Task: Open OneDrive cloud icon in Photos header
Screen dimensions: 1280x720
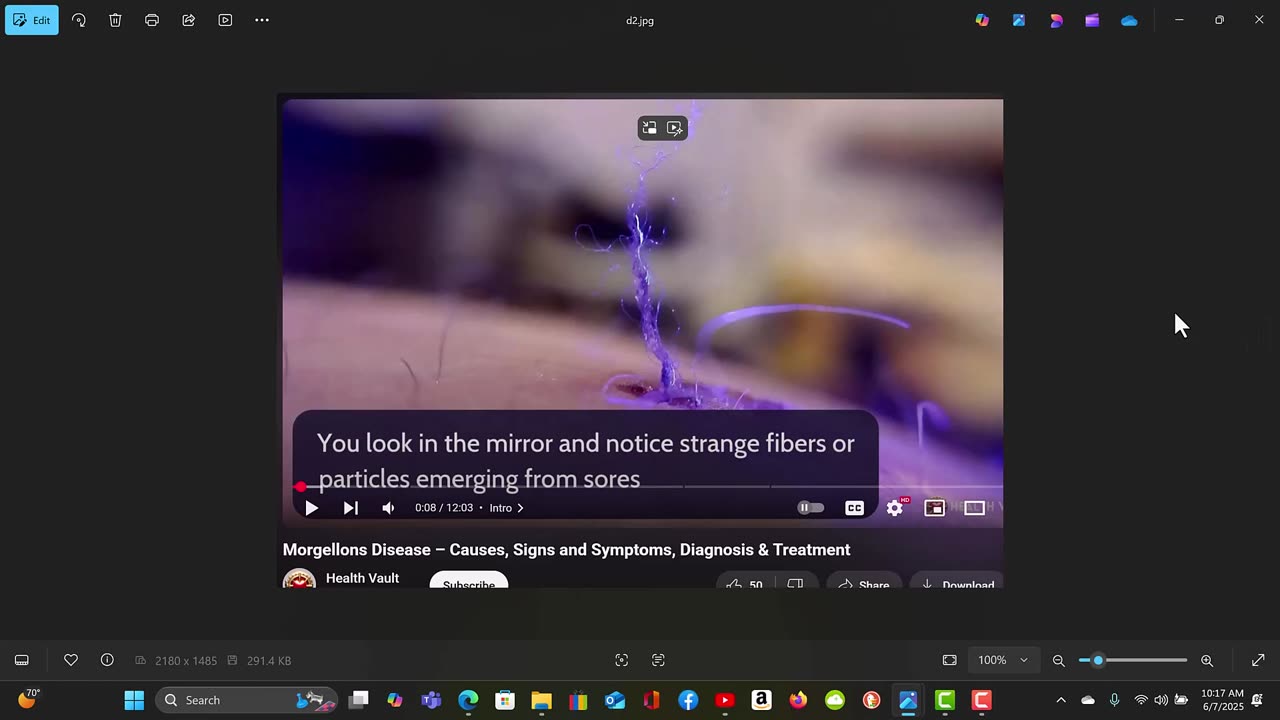Action: click(1129, 20)
